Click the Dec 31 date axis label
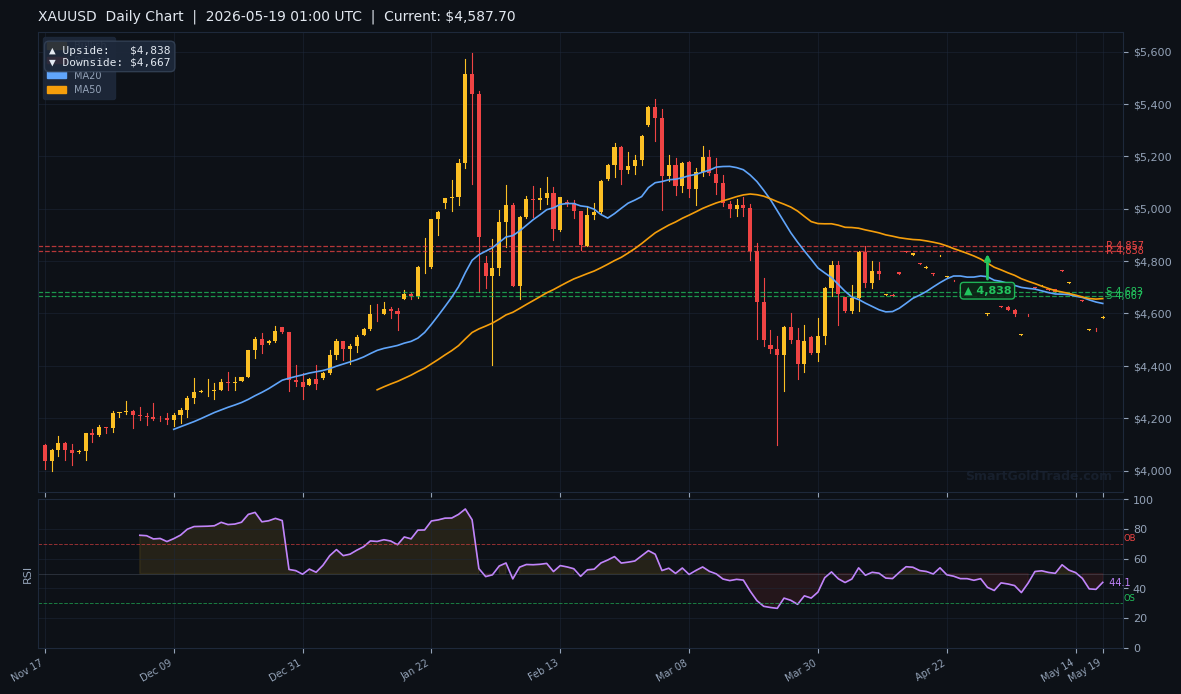 pyautogui.click(x=287, y=668)
